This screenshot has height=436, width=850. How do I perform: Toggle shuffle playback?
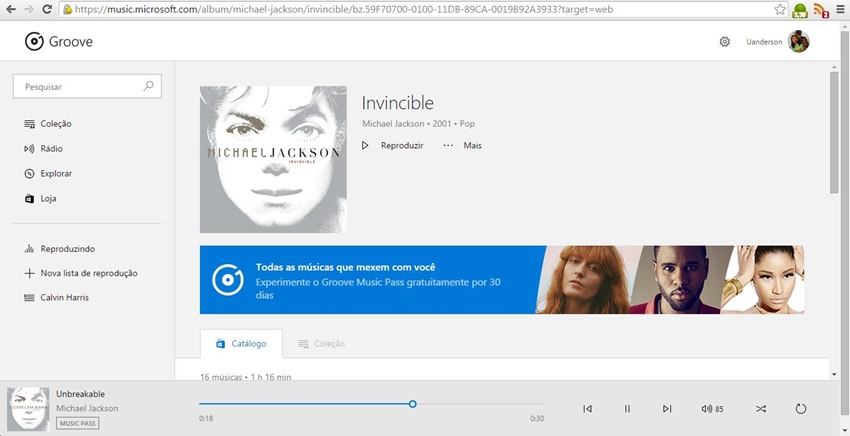tap(761, 409)
